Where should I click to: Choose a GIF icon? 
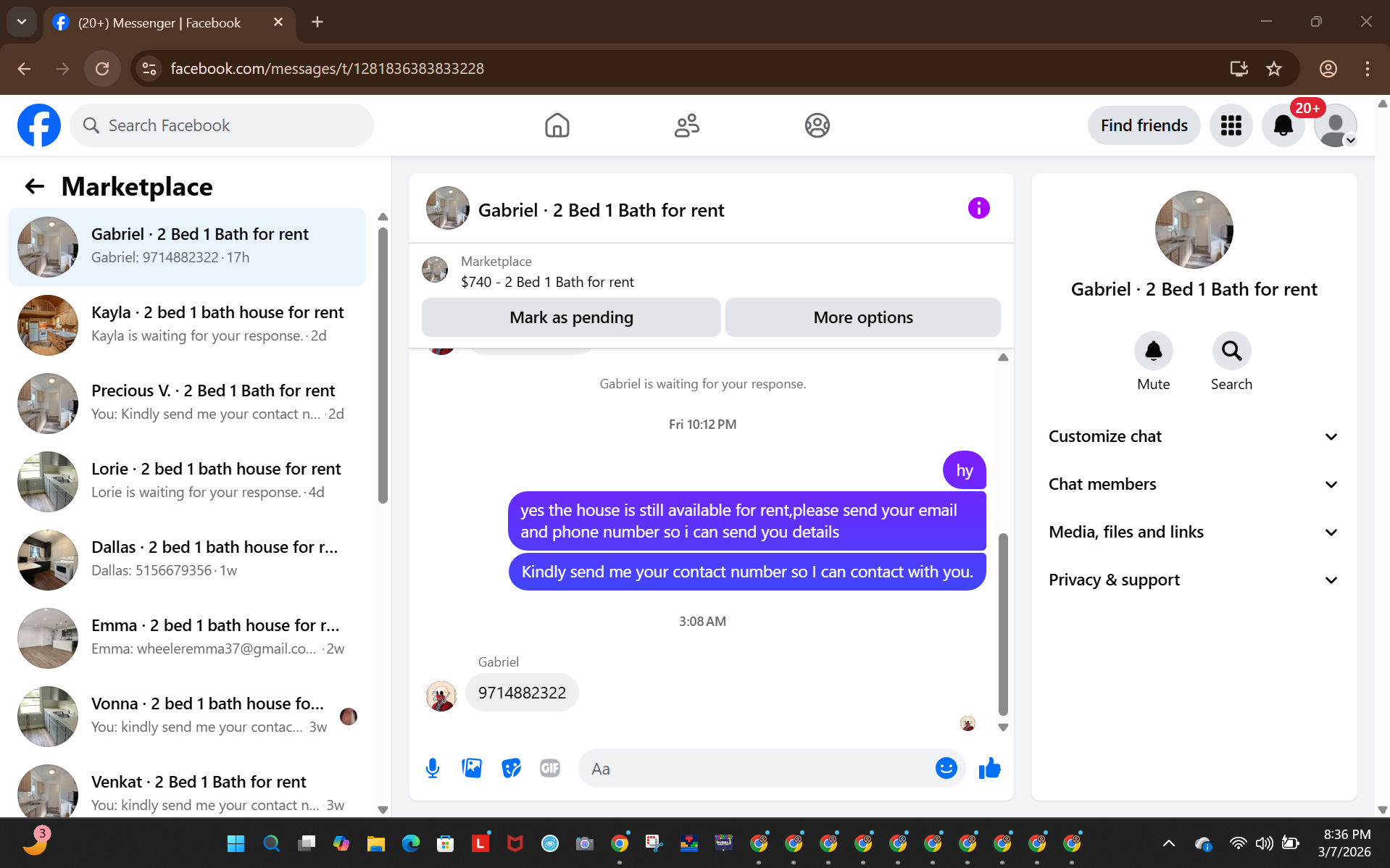pyautogui.click(x=550, y=768)
